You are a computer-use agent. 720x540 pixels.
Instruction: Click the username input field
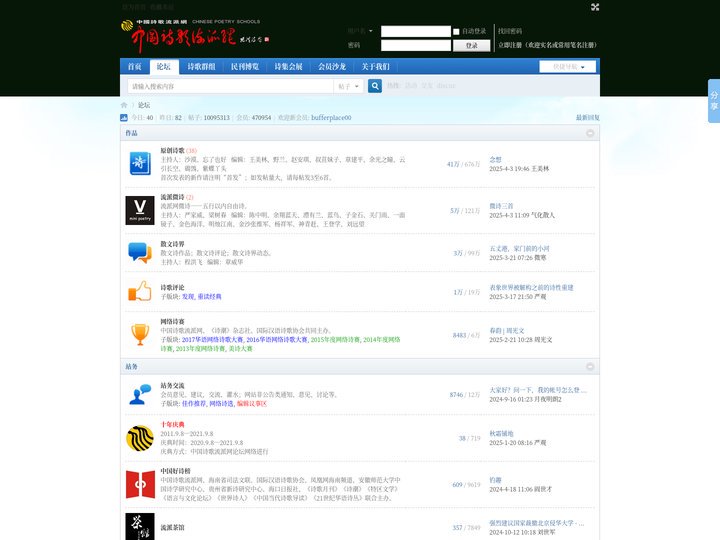point(416,31)
